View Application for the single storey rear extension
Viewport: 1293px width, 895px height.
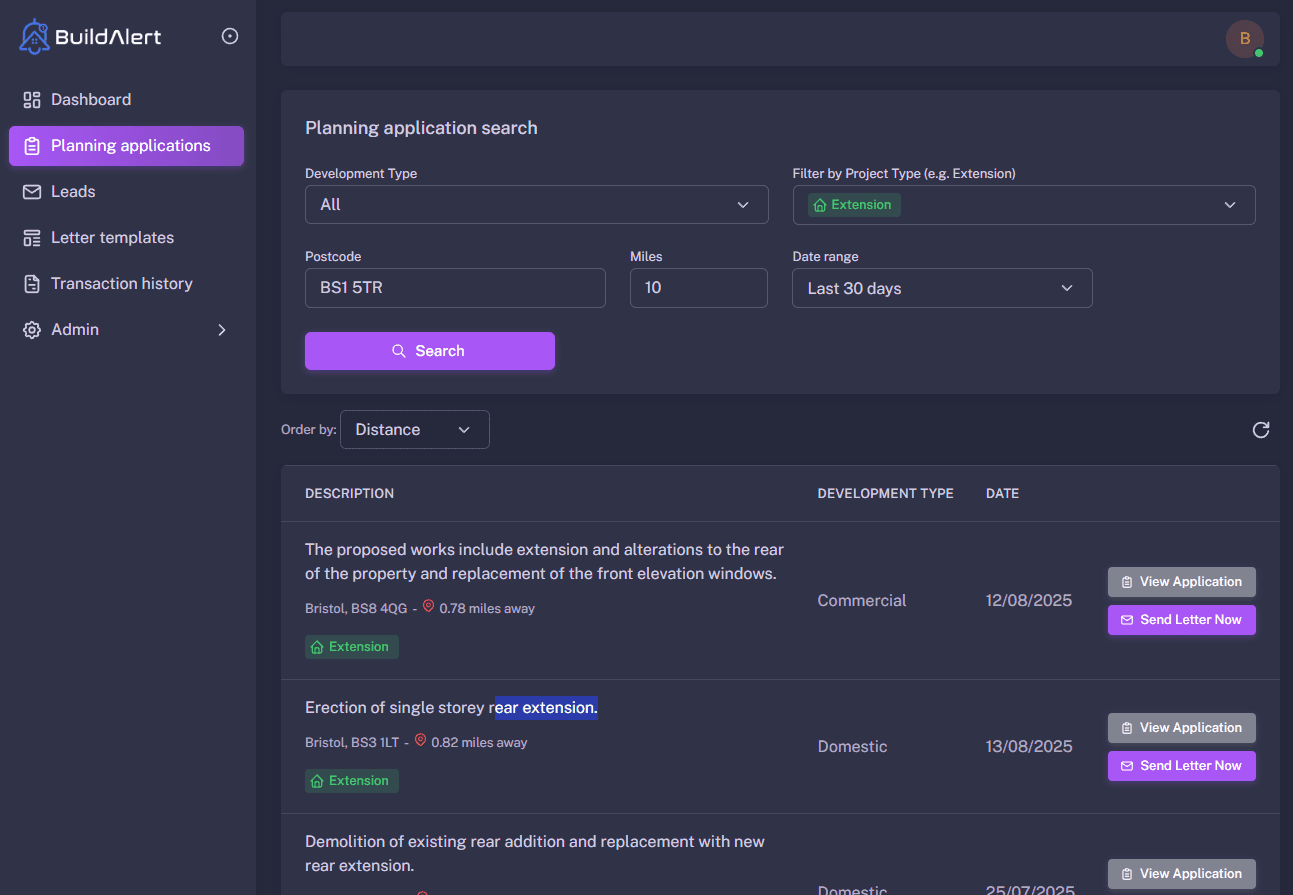coord(1181,727)
